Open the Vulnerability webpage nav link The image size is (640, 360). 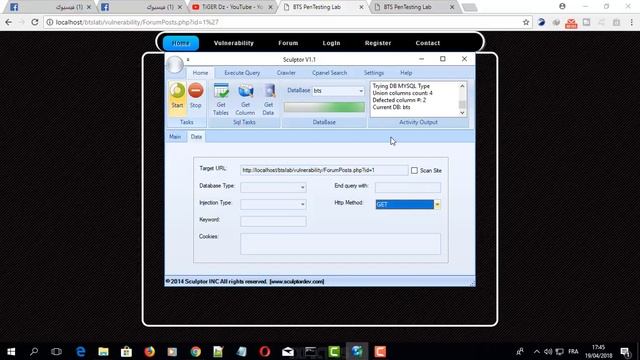[x=234, y=43]
